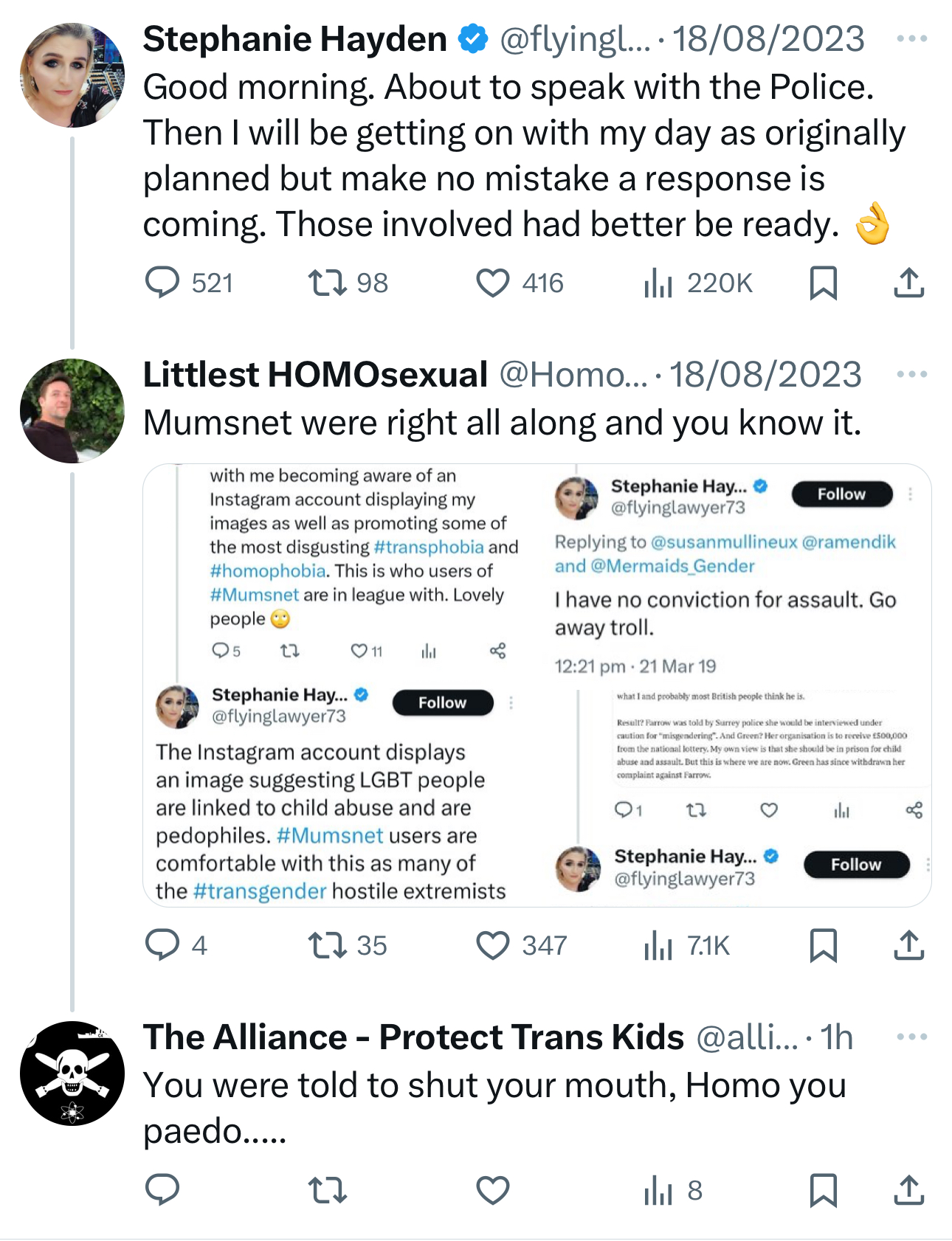The image size is (952, 1241).
Task: Open more options for Stephanie Hayden's tweet
Action: 911,38
